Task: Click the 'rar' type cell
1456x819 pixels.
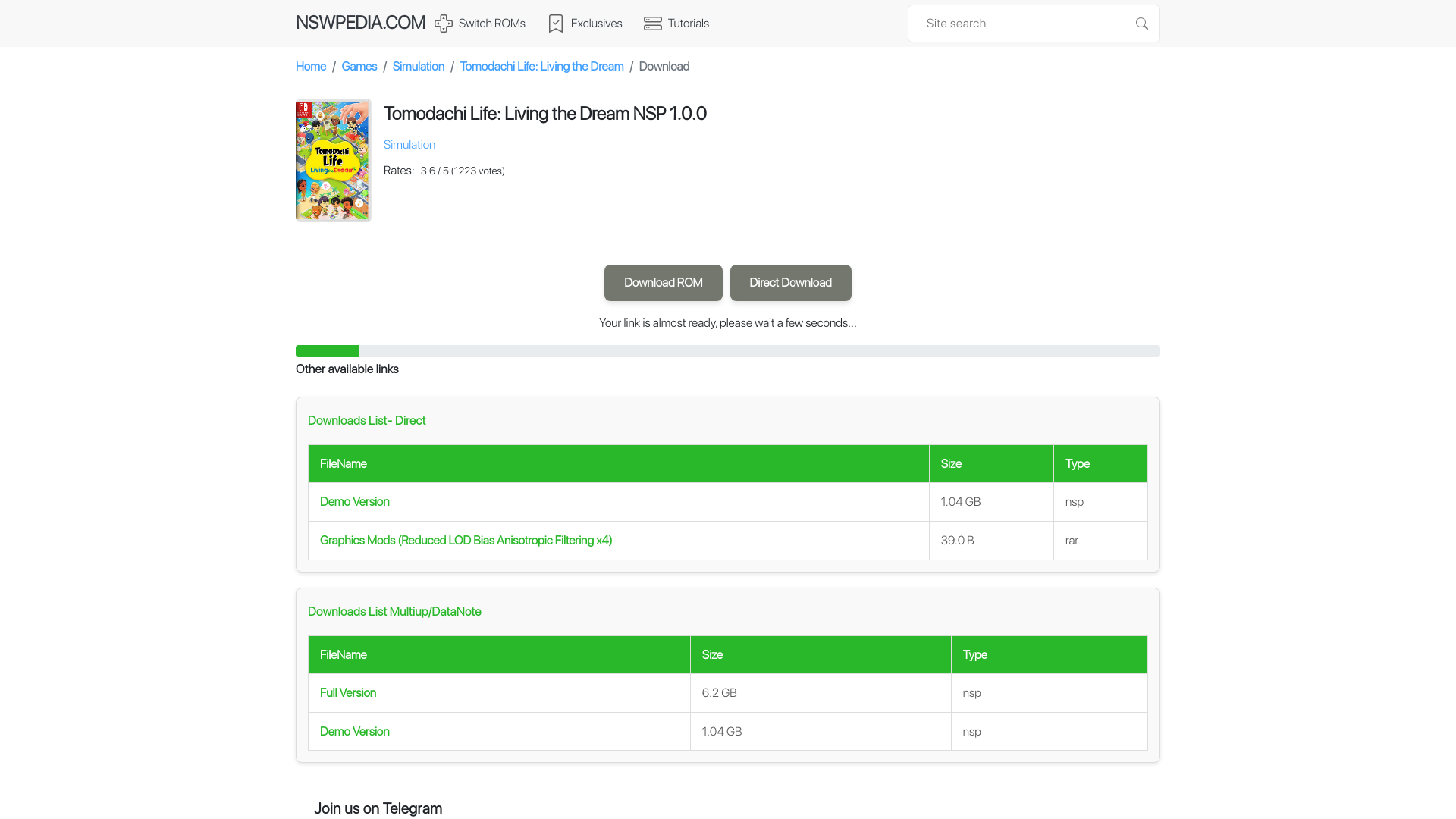Action: [1100, 541]
